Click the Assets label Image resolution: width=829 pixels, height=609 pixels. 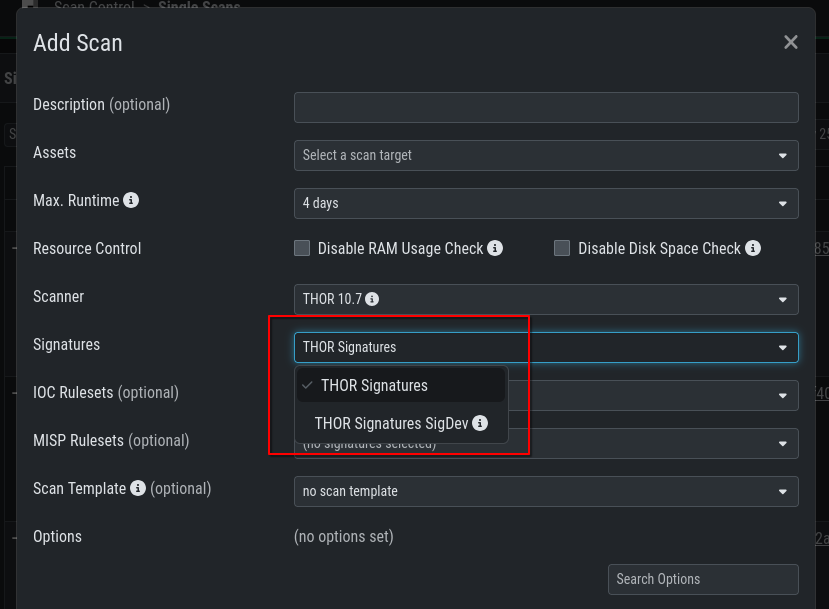tap(54, 153)
